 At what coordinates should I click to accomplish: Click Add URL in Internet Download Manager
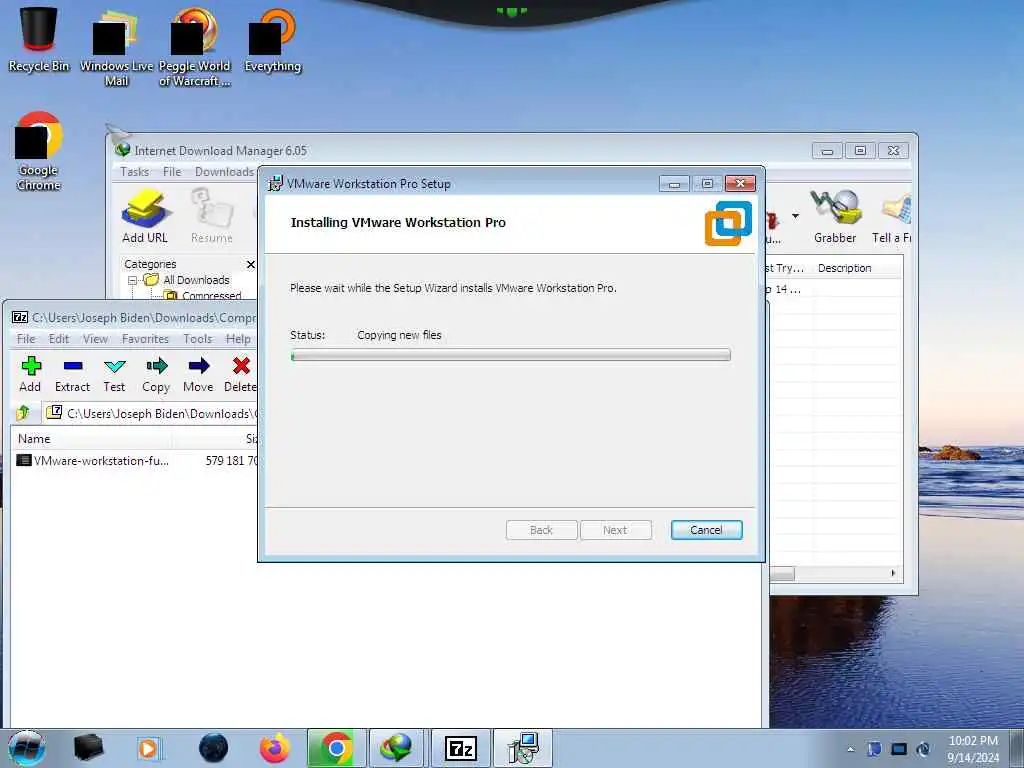tap(145, 216)
